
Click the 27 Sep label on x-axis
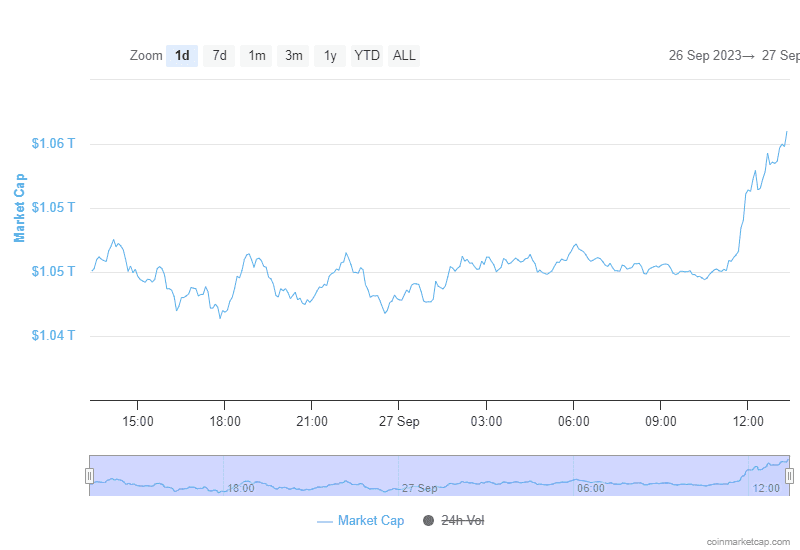(399, 422)
